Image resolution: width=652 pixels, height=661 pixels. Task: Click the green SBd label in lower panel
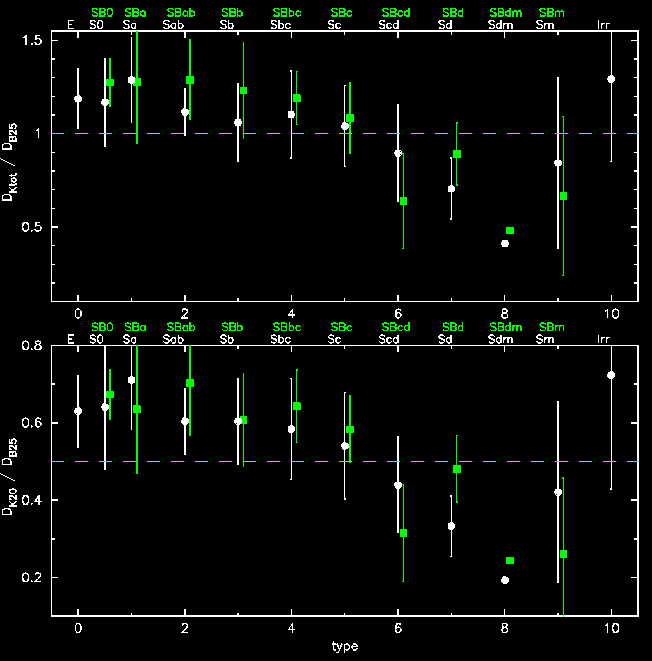click(453, 327)
